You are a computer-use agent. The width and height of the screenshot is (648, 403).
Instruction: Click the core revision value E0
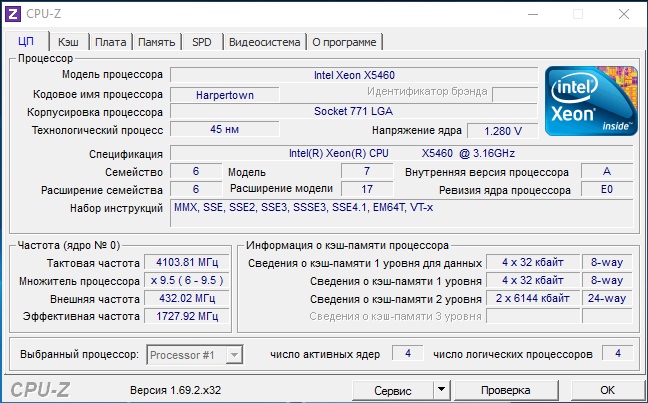[x=607, y=189]
